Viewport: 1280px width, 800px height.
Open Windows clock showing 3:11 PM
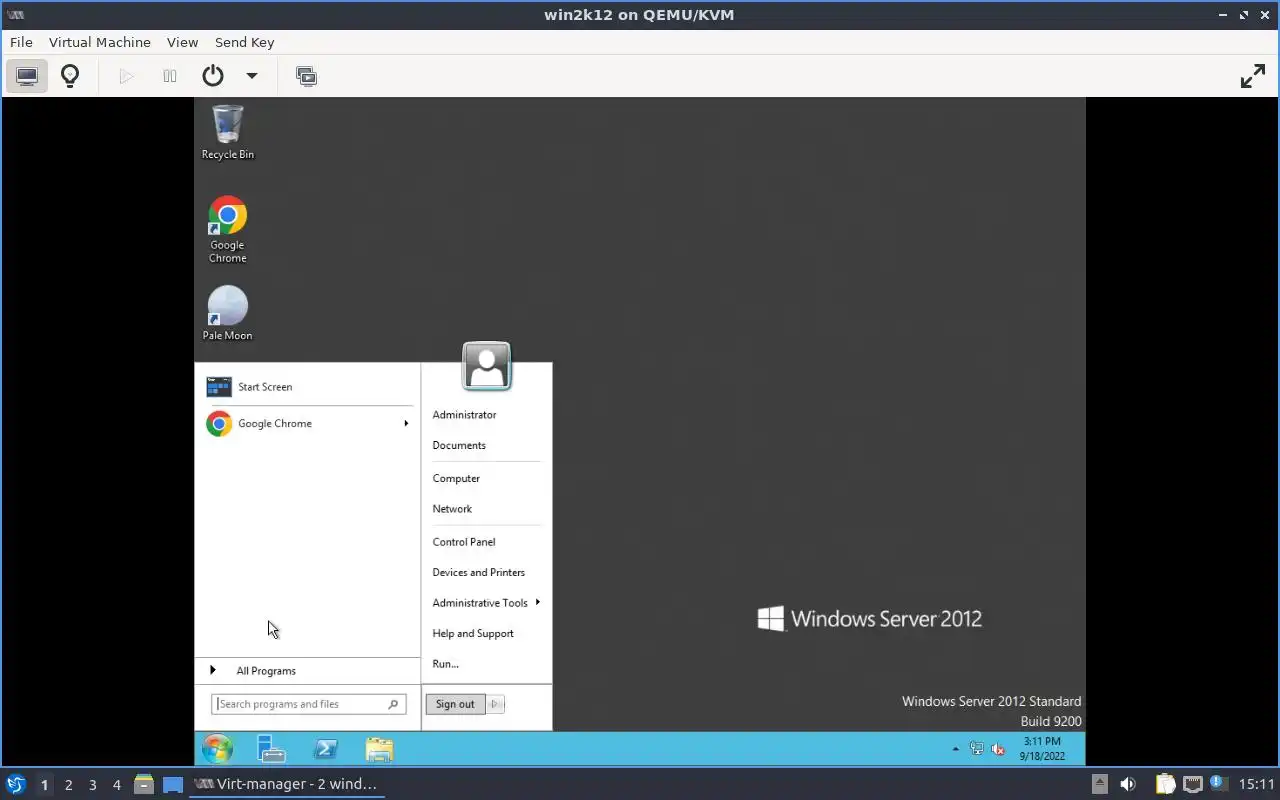click(x=1042, y=748)
